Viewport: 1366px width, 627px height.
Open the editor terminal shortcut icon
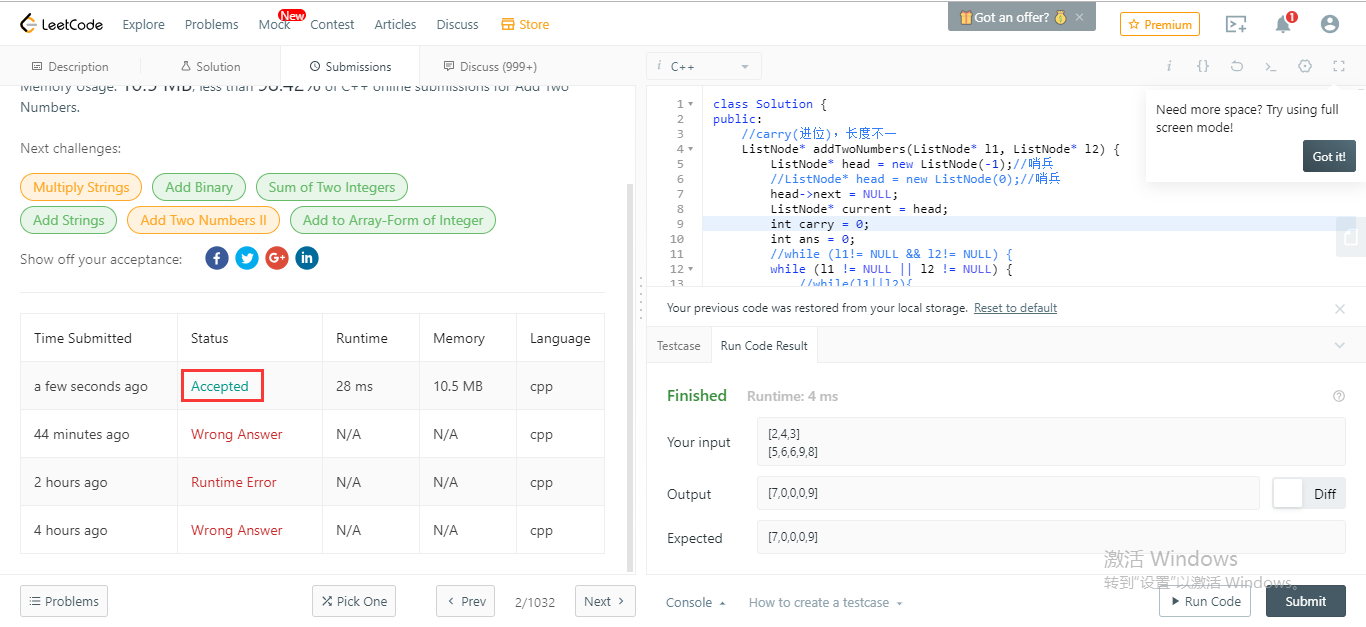1271,66
